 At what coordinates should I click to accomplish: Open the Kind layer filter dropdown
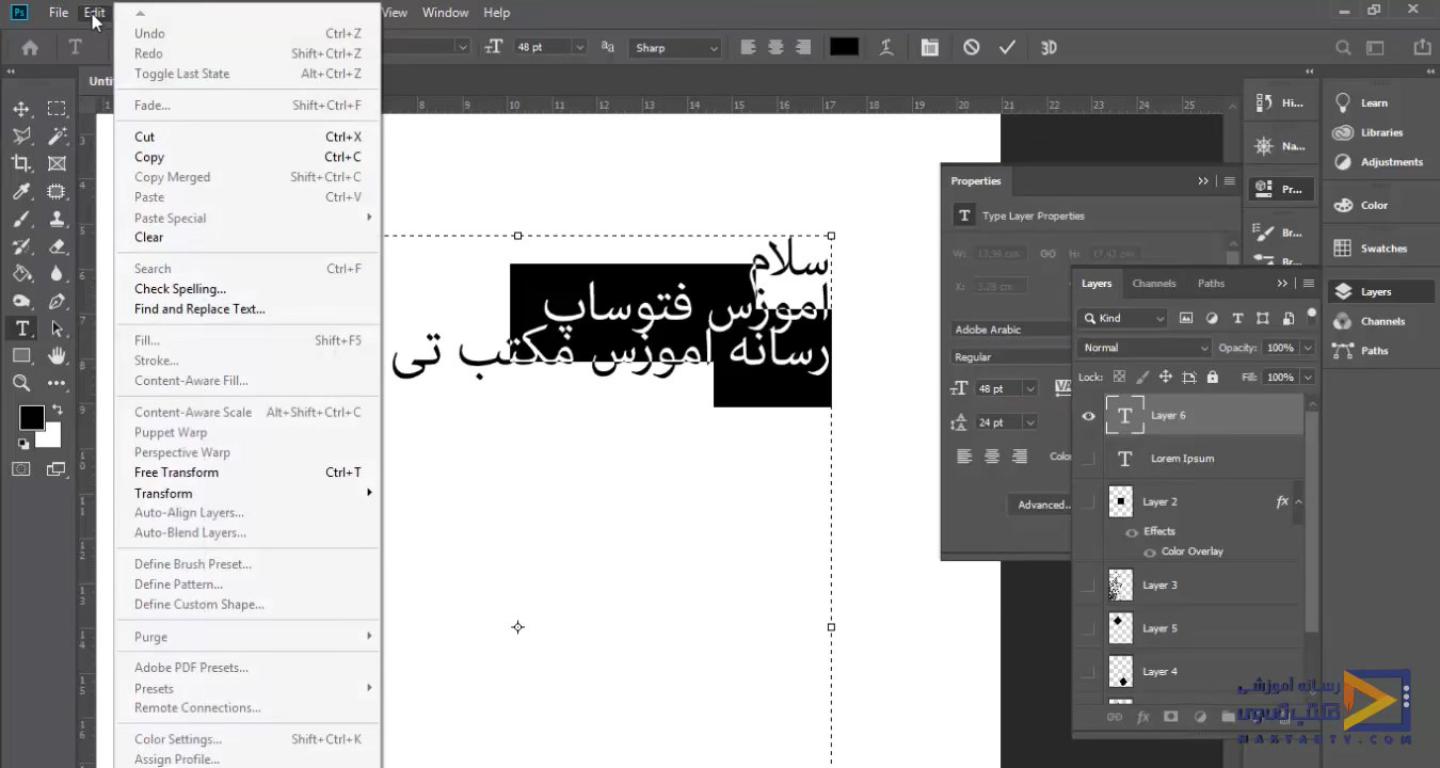click(x=1122, y=318)
